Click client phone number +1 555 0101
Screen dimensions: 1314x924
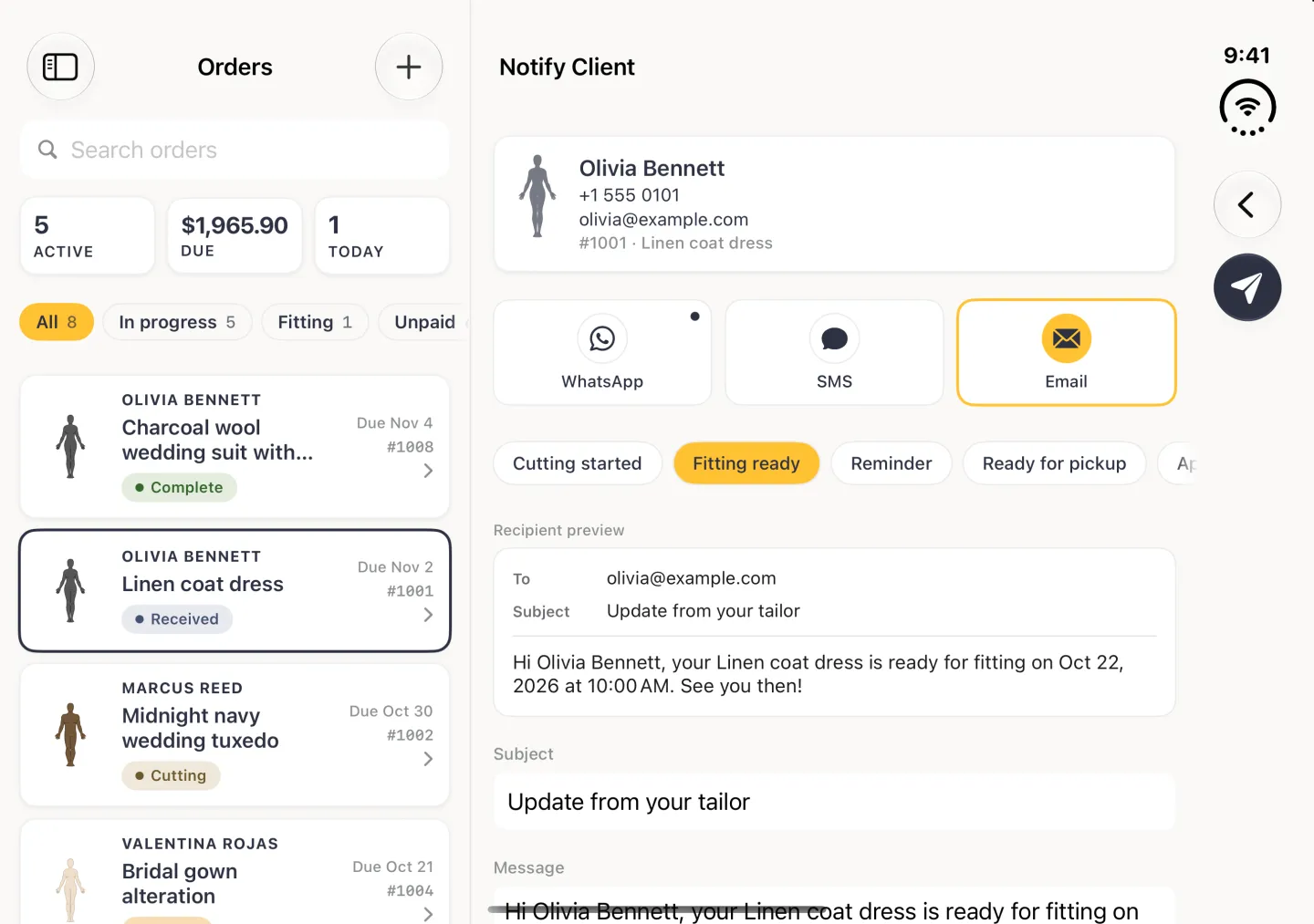pyautogui.click(x=629, y=195)
